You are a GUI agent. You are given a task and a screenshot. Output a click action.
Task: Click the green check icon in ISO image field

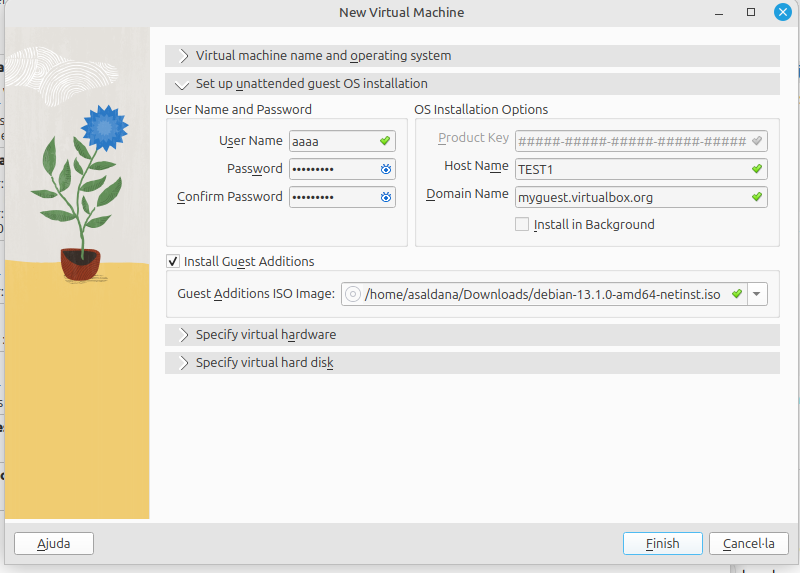[x=737, y=294]
